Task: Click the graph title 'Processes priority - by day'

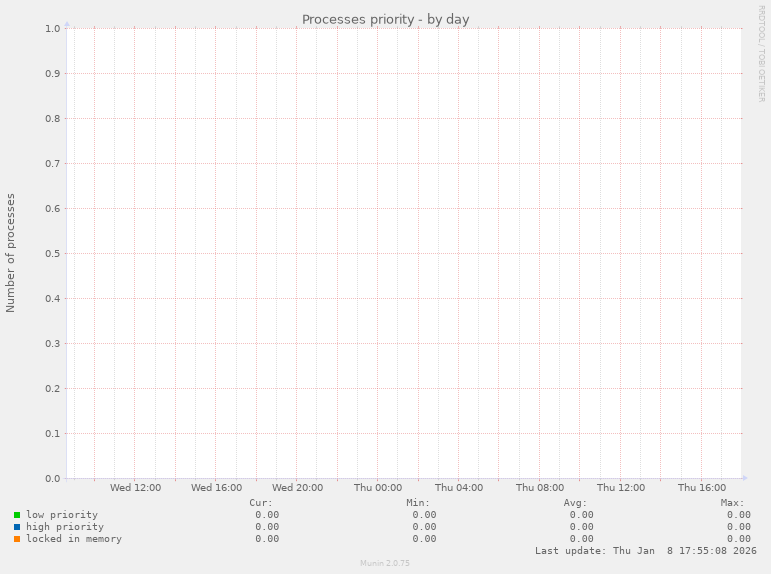Action: pyautogui.click(x=386, y=20)
